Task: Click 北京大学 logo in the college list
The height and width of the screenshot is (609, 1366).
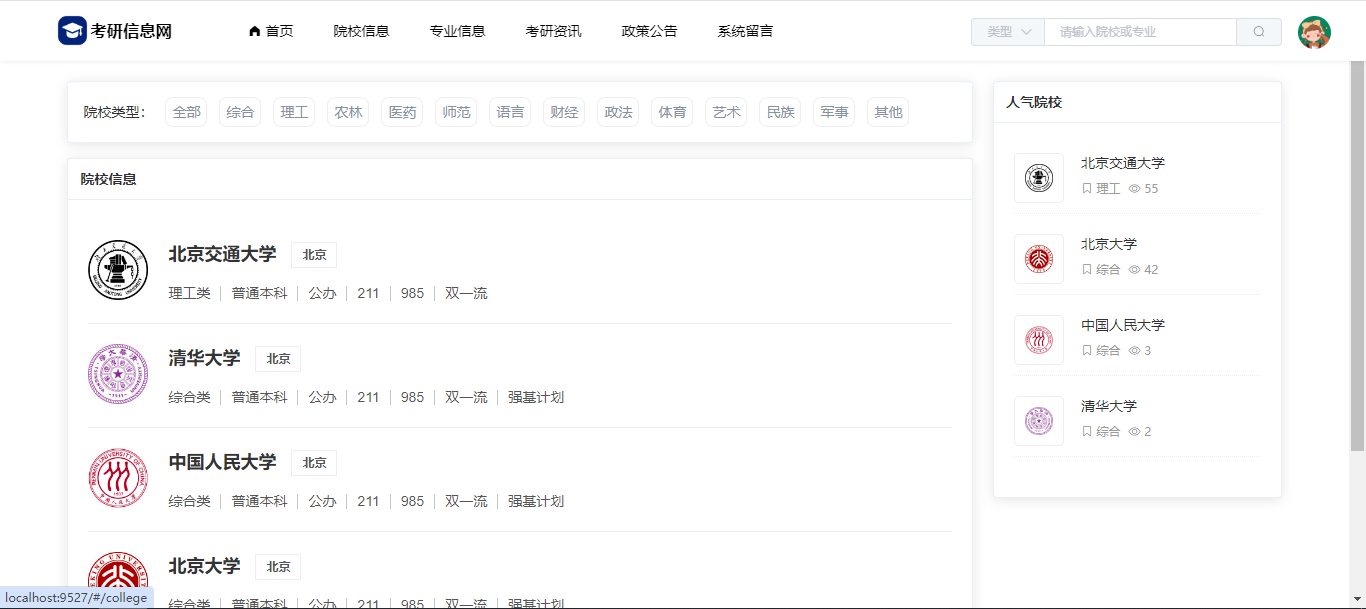Action: (x=118, y=580)
